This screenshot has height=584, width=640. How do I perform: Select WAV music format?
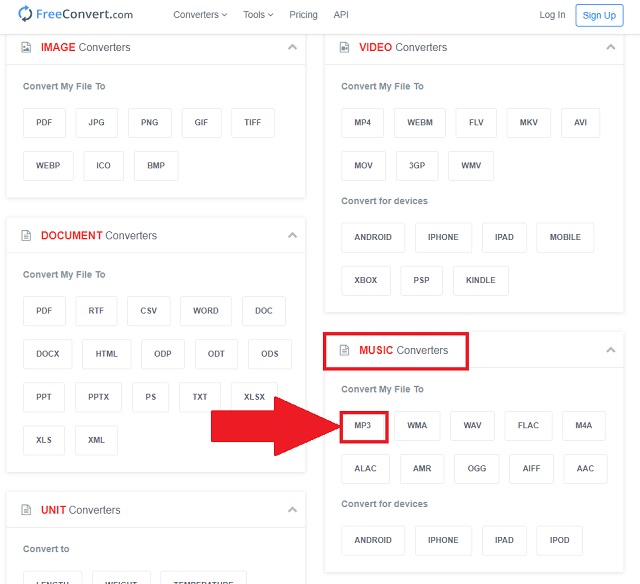472,426
